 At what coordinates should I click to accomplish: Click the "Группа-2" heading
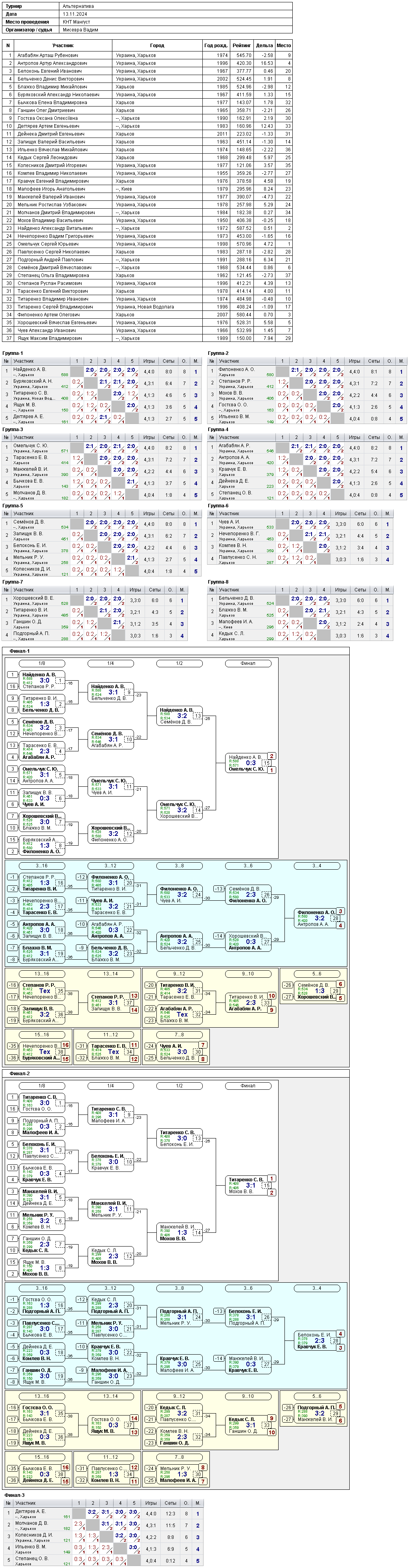click(218, 353)
